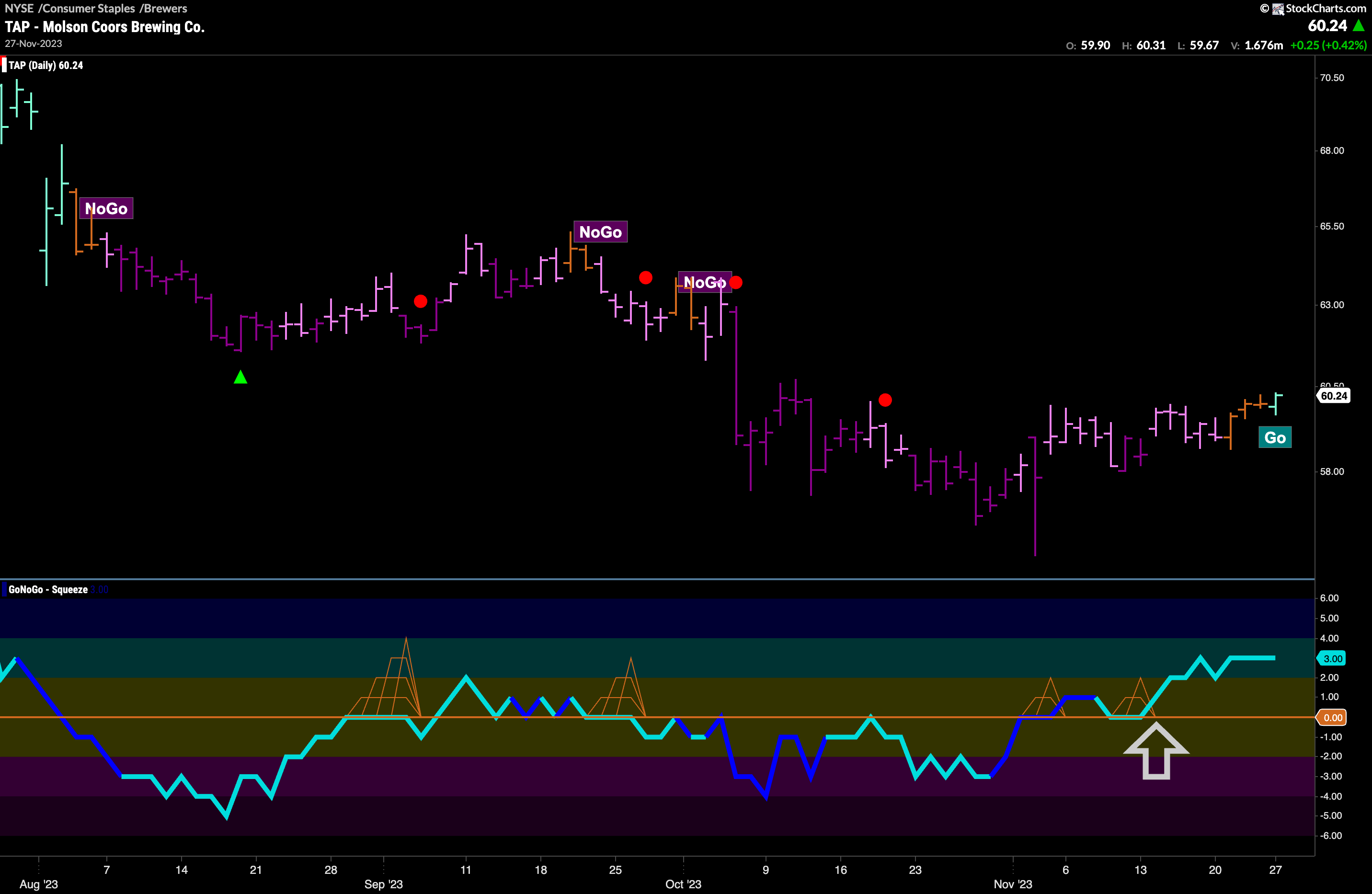Click the 27 date tick on time axis

[x=1275, y=870]
